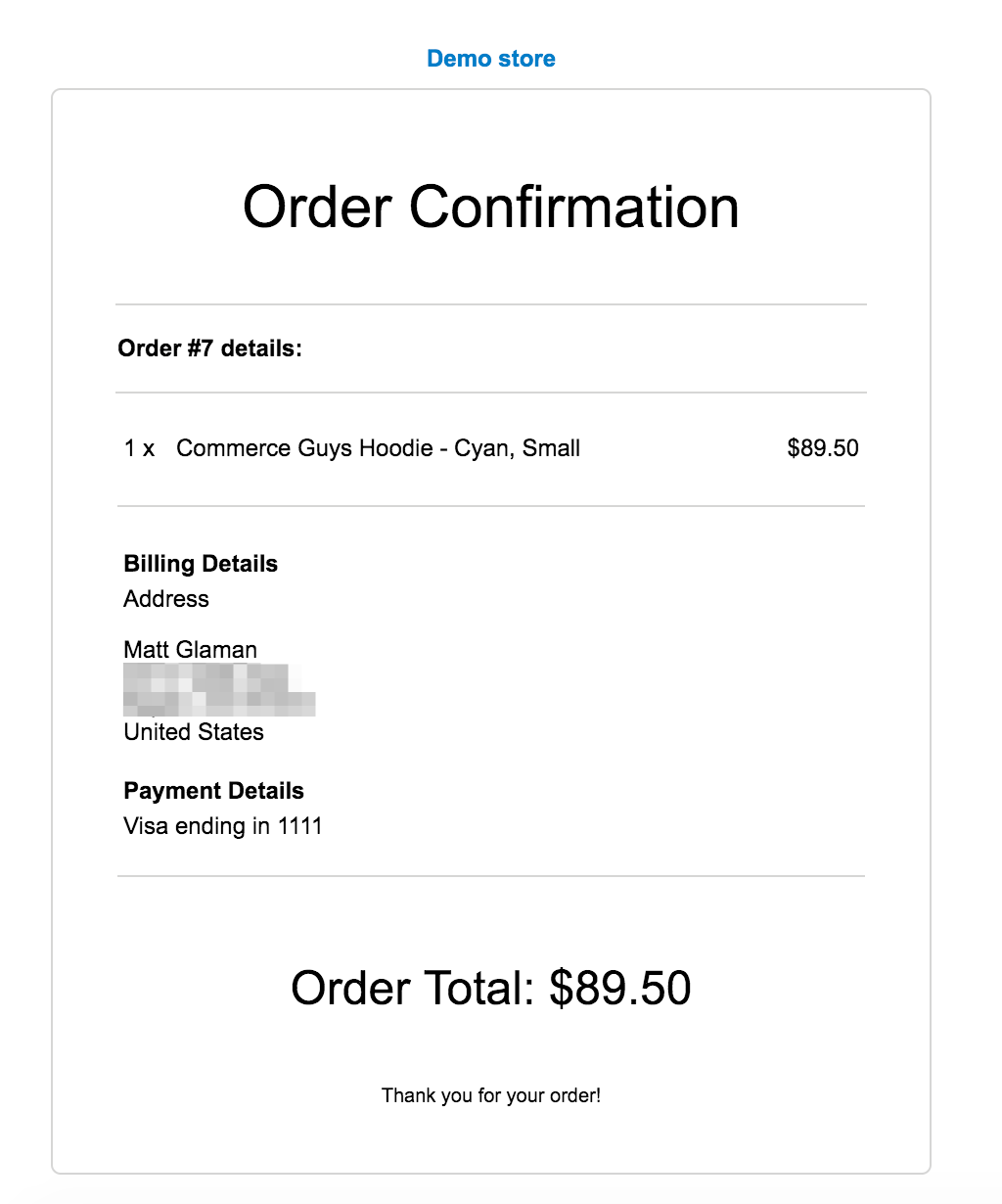Click Visa ending in 1111 text
1002x1204 pixels.
coord(223,826)
